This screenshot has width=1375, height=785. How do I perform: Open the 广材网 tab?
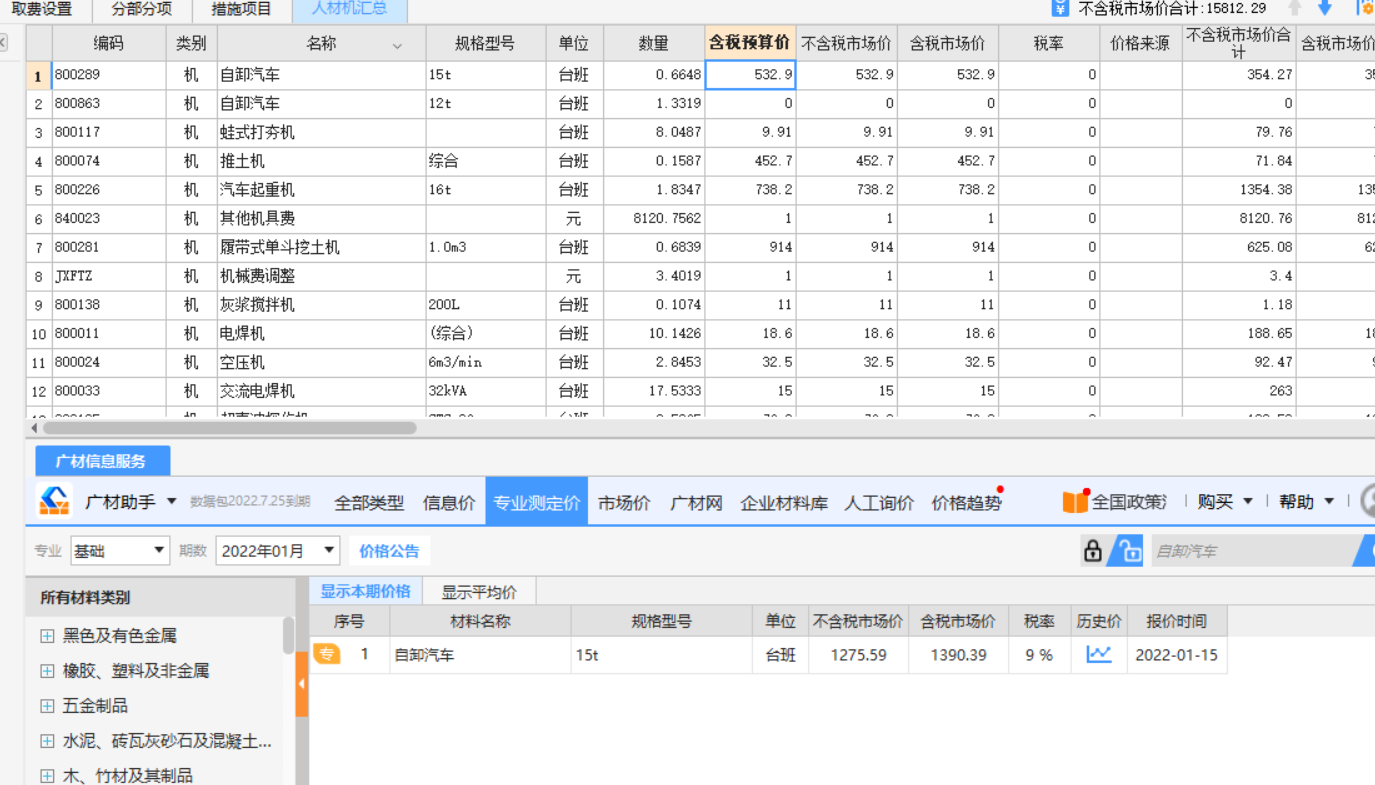[696, 502]
